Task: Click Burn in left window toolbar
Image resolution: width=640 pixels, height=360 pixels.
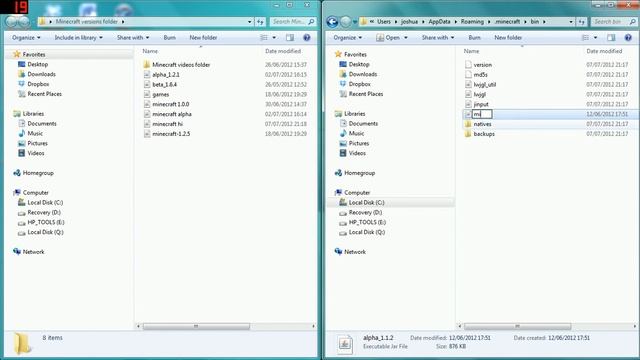Action: [169, 38]
